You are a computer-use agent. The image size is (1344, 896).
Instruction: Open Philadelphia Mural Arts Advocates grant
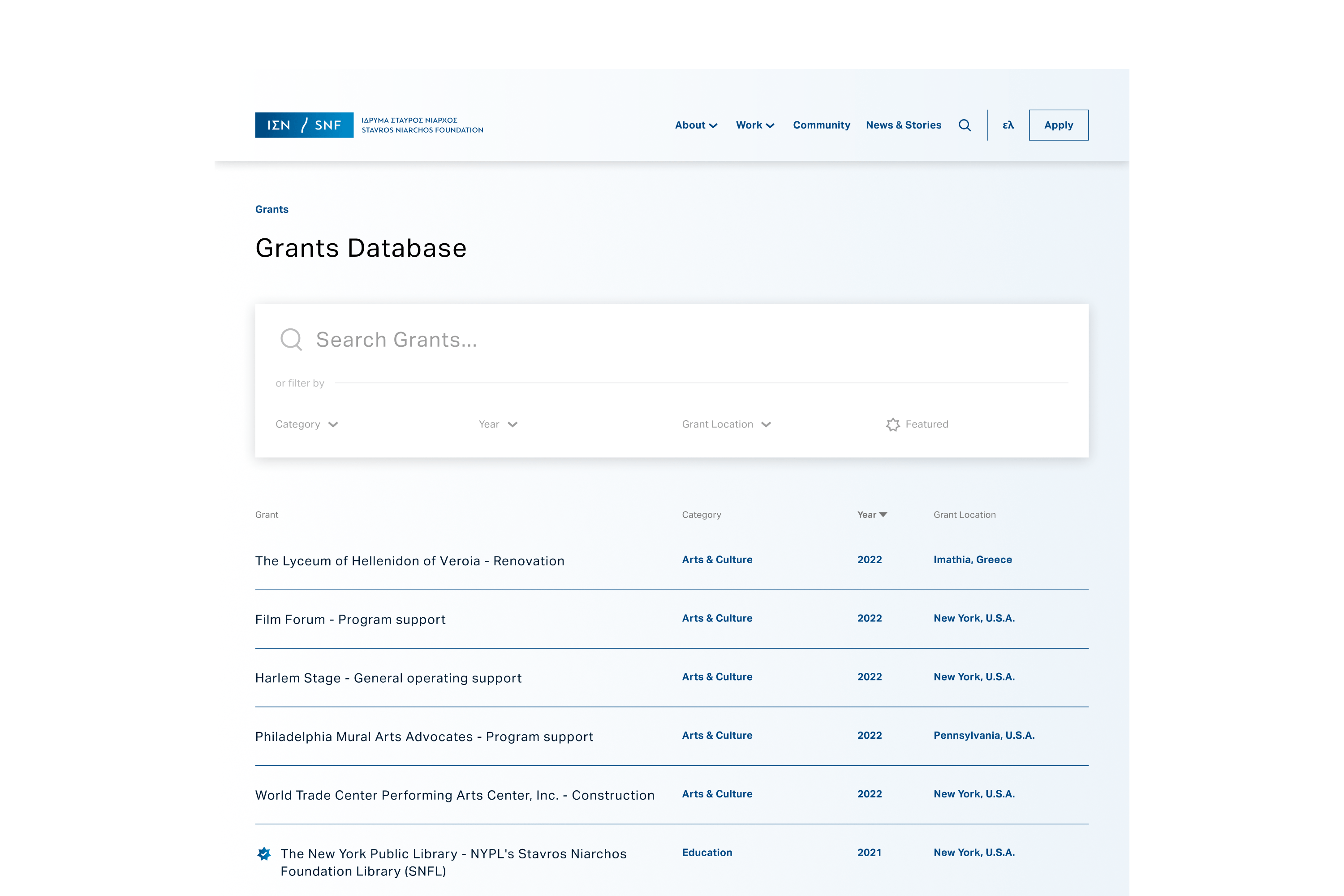point(424,737)
